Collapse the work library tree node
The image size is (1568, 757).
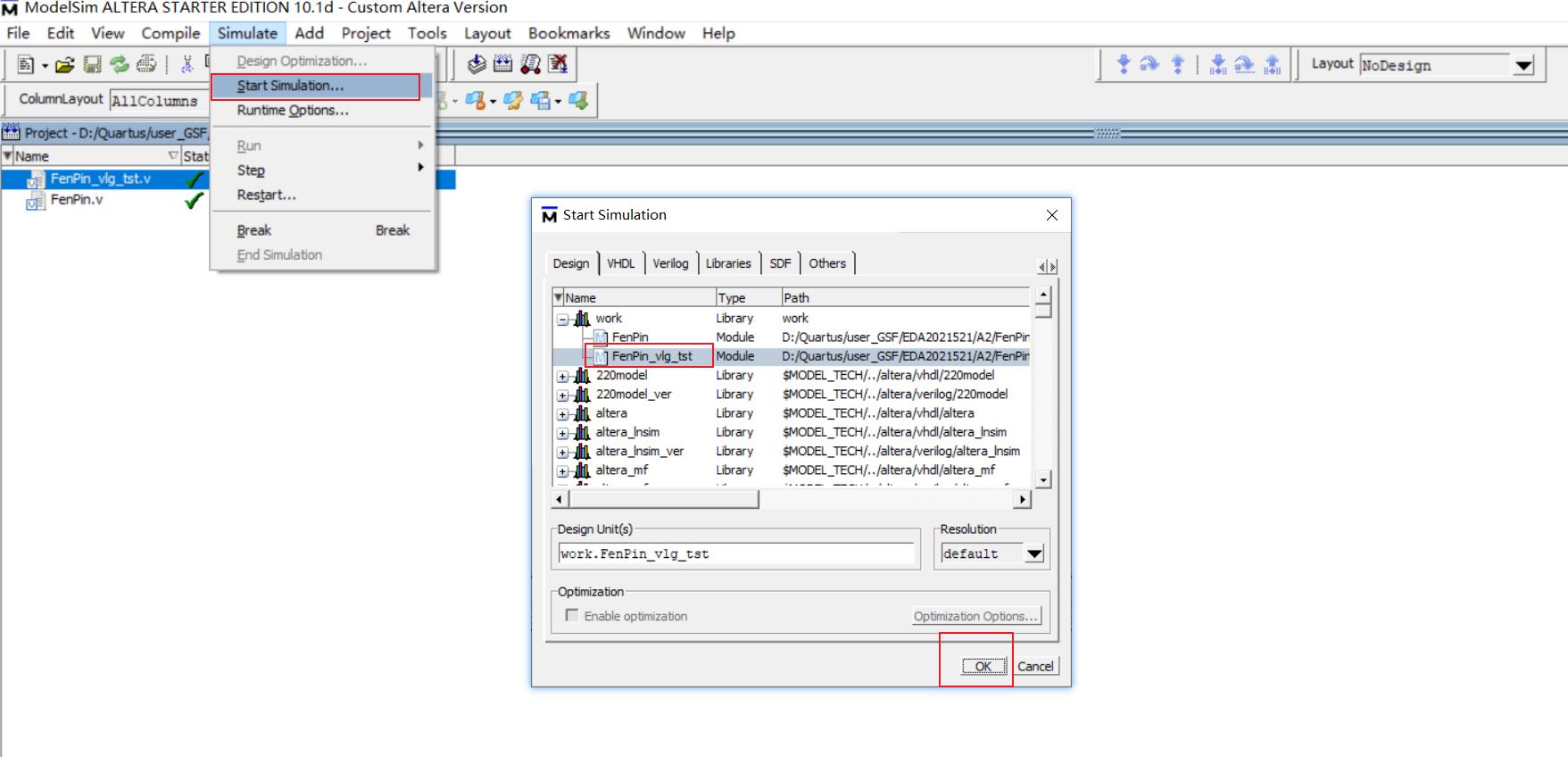563,320
